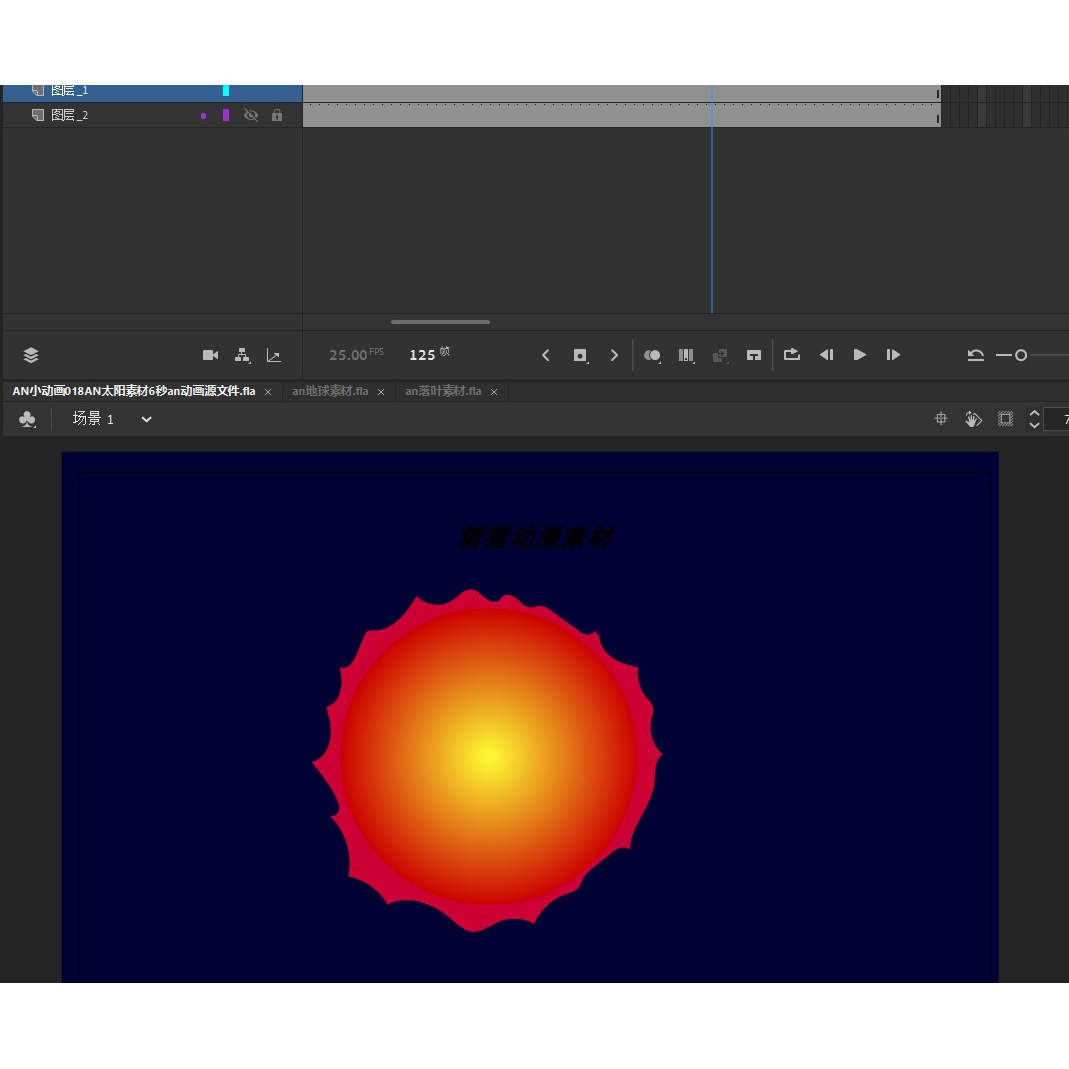Play the timeline animation

pyautogui.click(x=860, y=355)
